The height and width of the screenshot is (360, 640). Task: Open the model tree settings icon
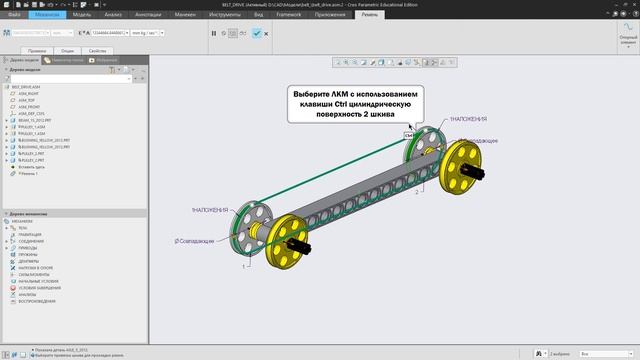[x=112, y=70]
